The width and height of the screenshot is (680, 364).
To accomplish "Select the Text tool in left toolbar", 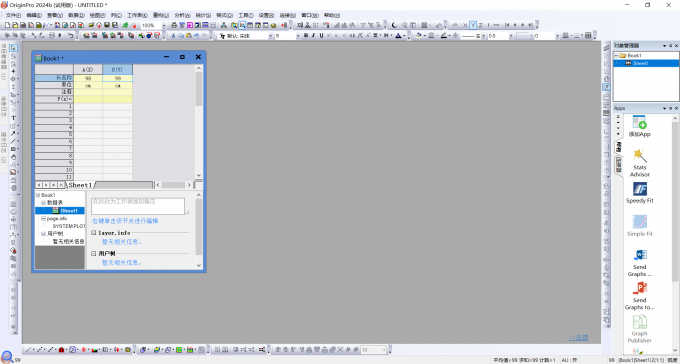I will coord(13,118).
